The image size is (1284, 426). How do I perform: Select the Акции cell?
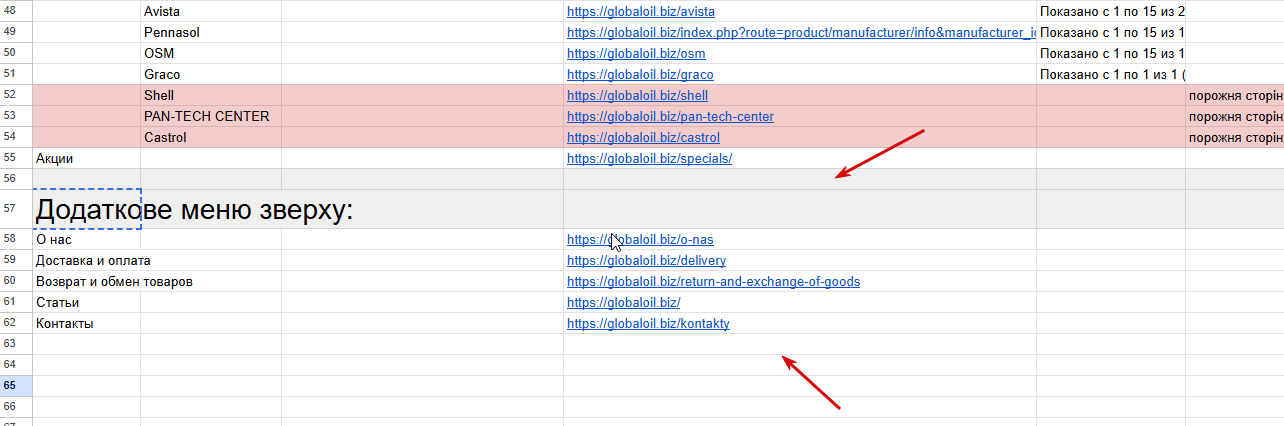pyautogui.click(x=86, y=158)
